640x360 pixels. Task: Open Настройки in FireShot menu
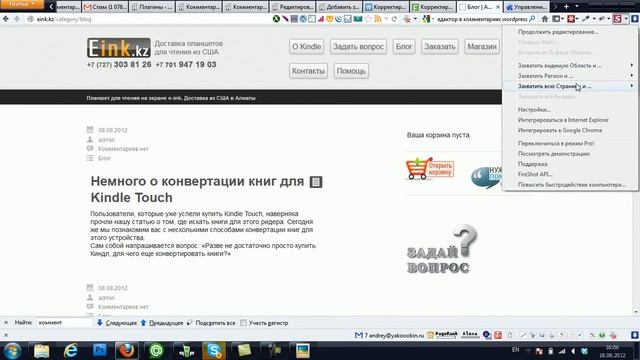point(570,109)
